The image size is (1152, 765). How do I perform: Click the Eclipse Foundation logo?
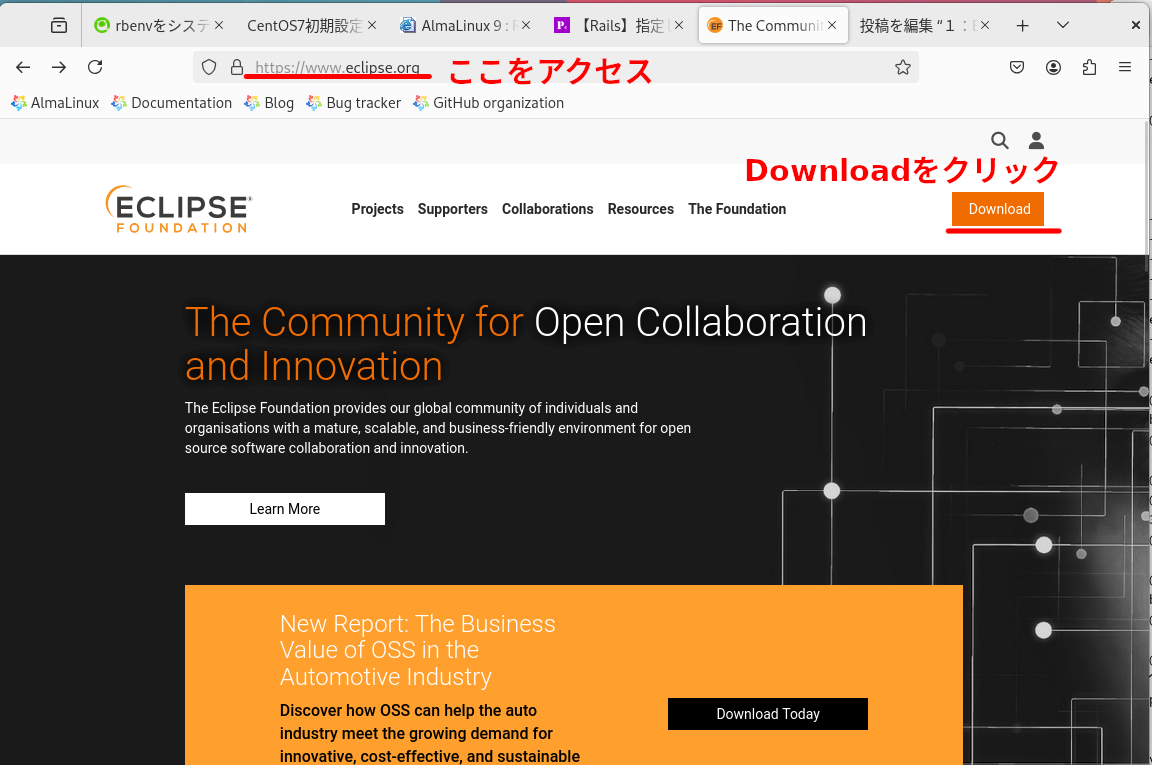[x=179, y=209]
